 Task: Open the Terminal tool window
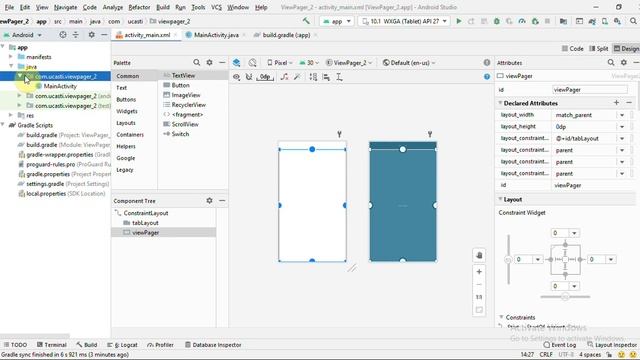[x=51, y=345]
